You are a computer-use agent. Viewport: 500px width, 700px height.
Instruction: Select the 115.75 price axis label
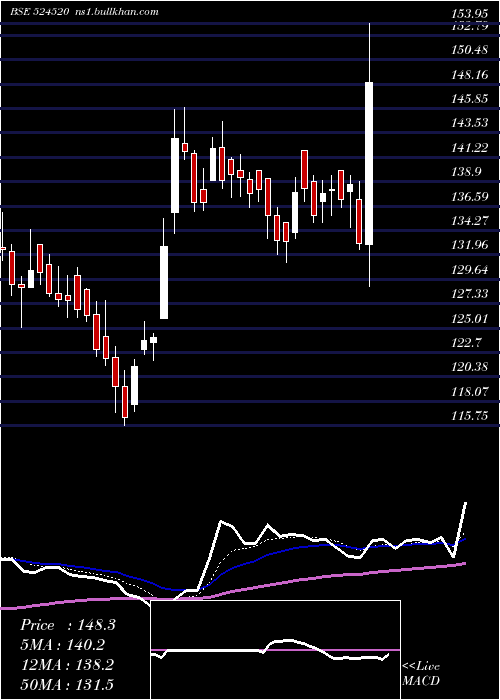470,416
